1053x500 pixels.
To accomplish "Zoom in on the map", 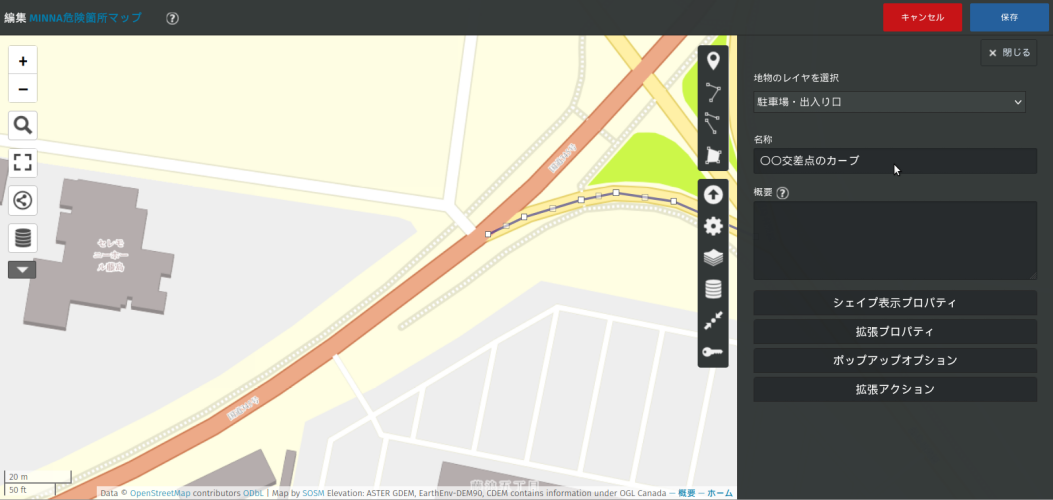I will [23, 61].
